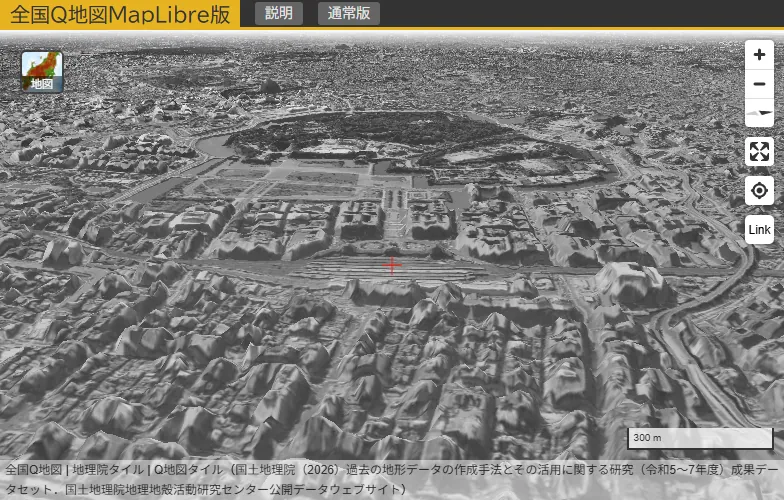This screenshot has height=500, width=784.
Task: Click the 全国Q地図MapLibre版 title
Action: coord(120,14)
